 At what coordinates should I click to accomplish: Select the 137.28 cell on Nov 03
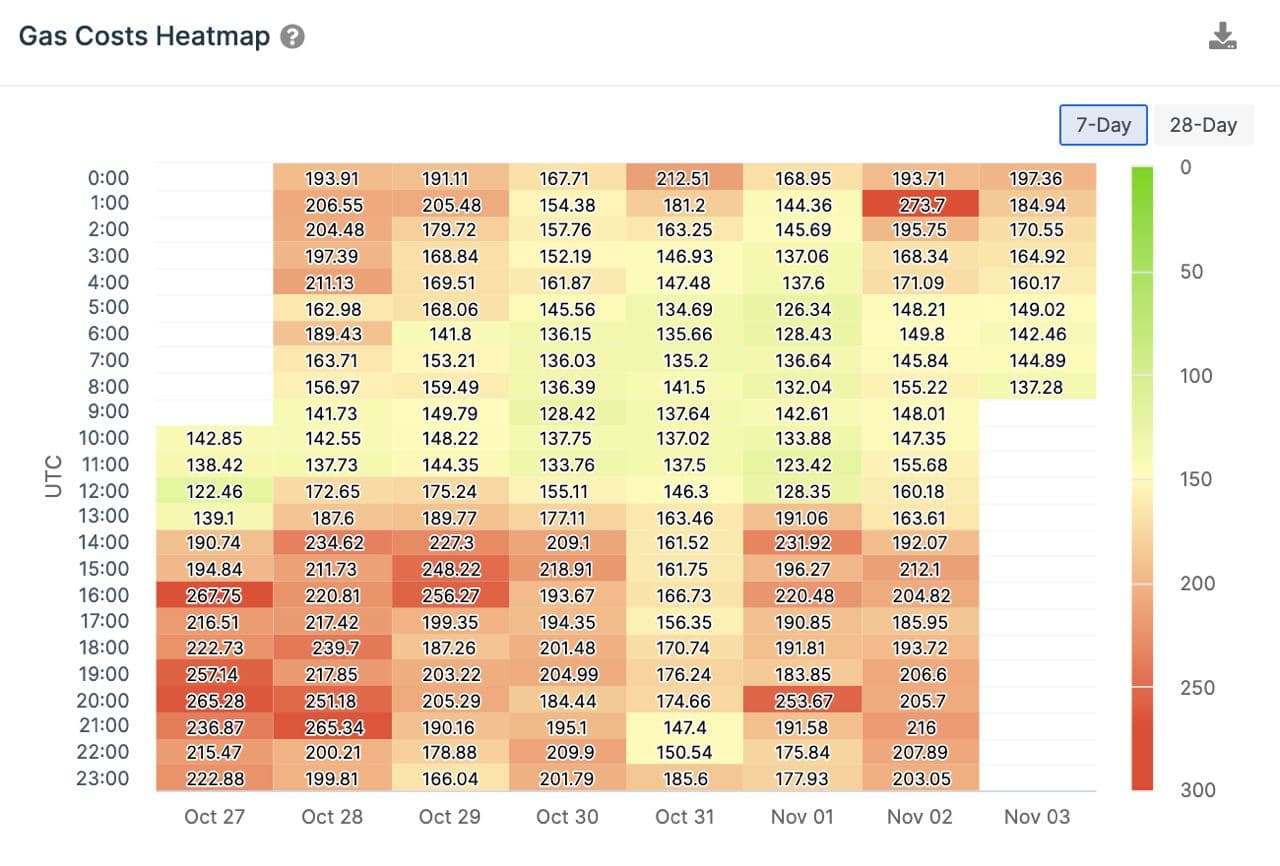click(1038, 386)
